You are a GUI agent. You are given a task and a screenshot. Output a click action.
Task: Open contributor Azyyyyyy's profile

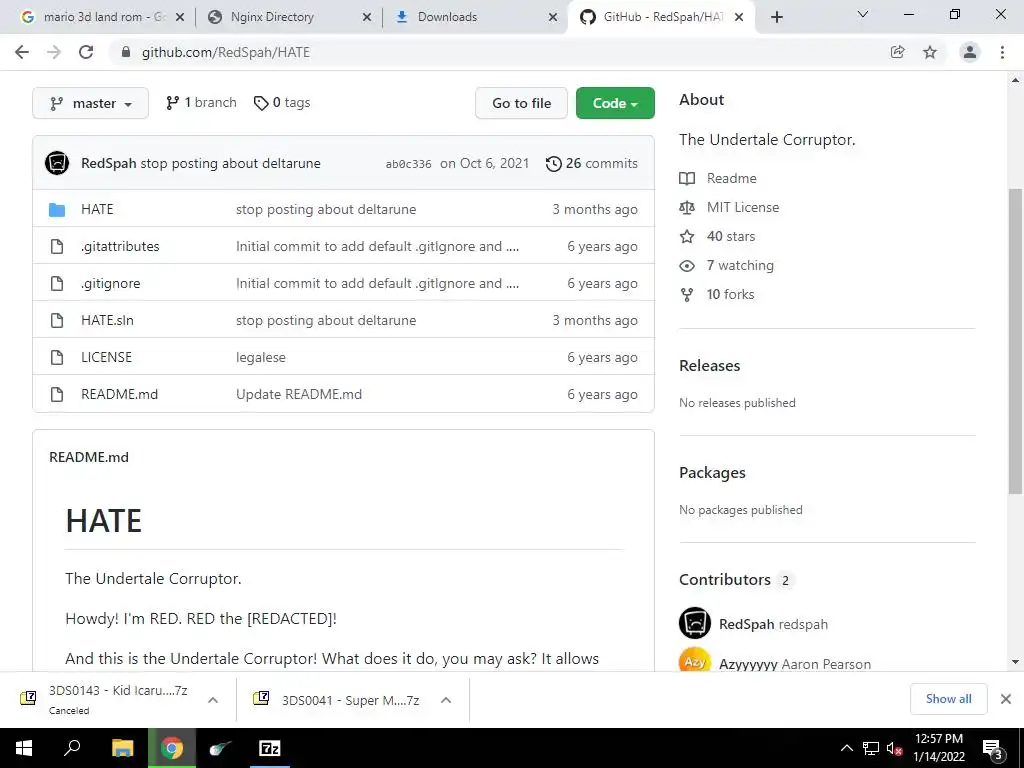(x=748, y=664)
